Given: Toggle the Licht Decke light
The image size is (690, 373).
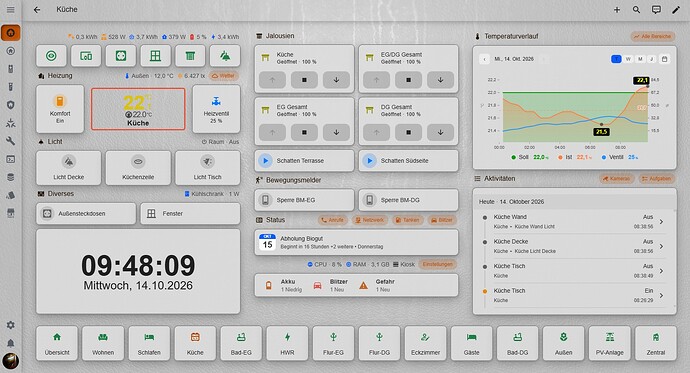Looking at the screenshot, I should 69,168.
